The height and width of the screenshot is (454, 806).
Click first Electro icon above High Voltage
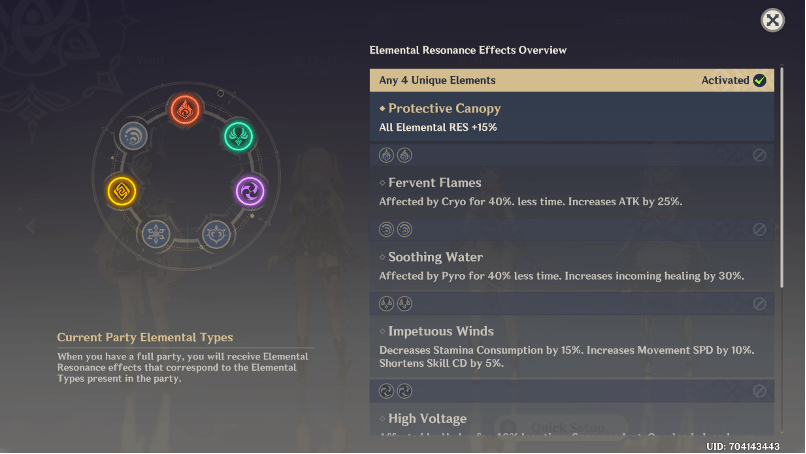click(x=386, y=391)
